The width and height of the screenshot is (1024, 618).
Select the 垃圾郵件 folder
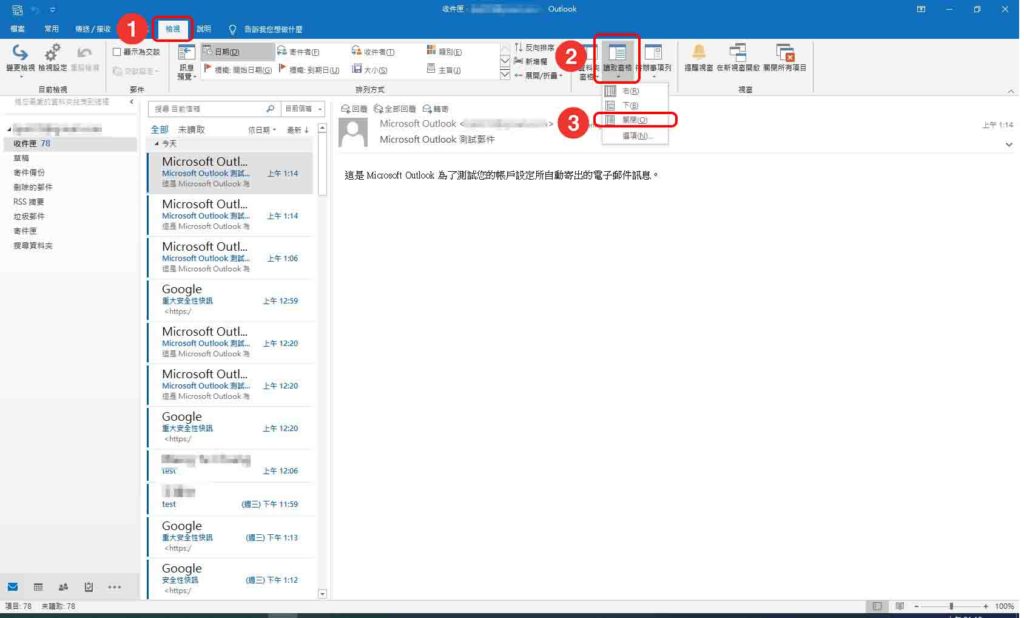click(29, 216)
